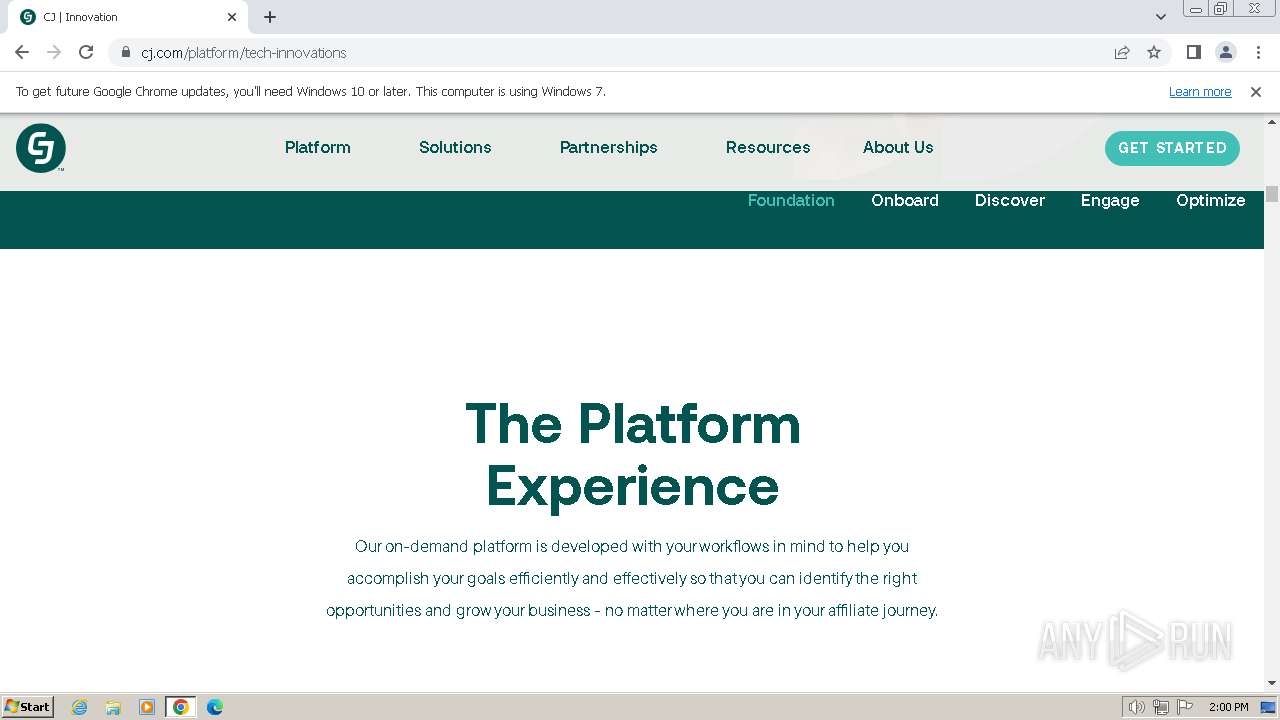Viewport: 1280px width, 720px height.
Task: Jump to the Foundation section
Action: coord(791,200)
